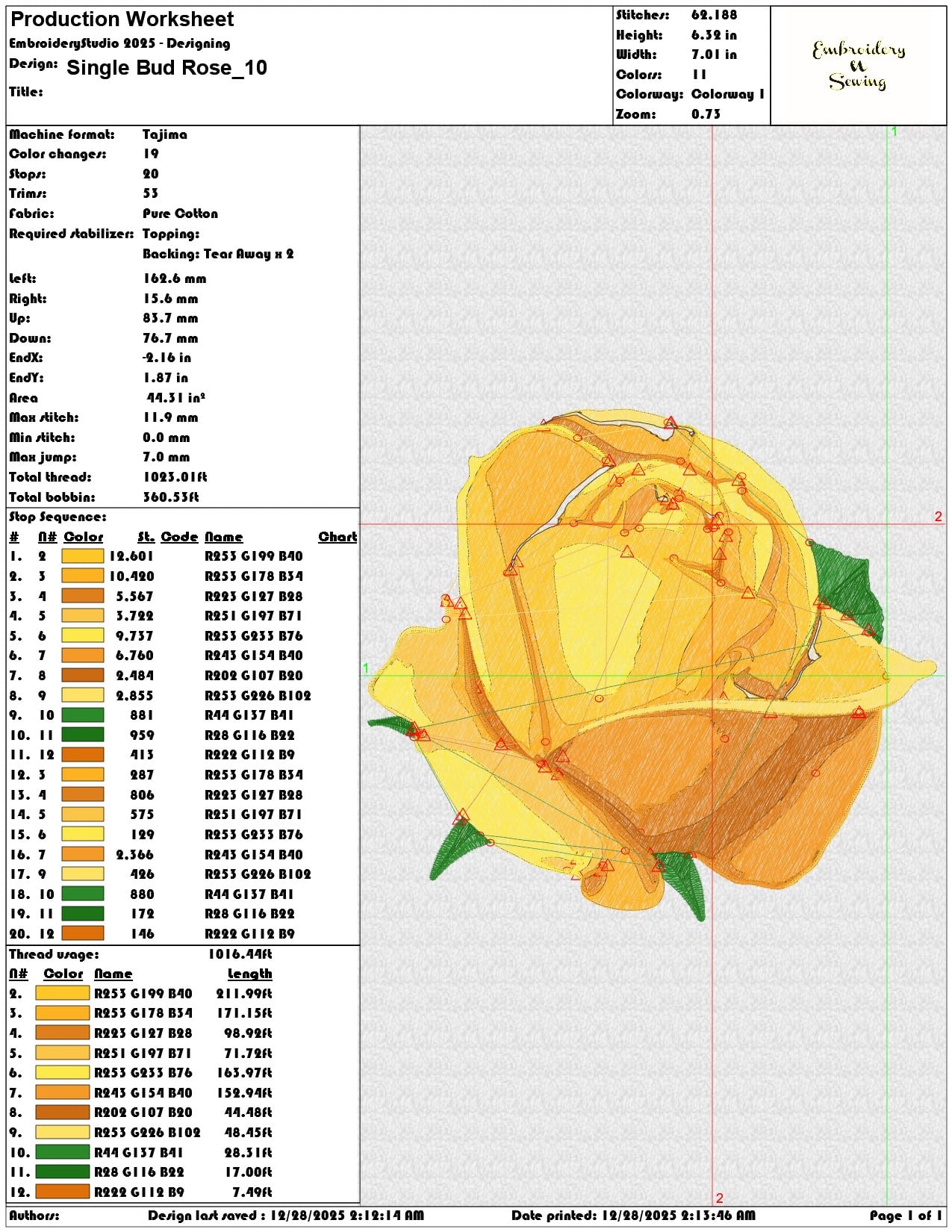
Task: Click the 'Code' column header
Action: click(x=179, y=537)
